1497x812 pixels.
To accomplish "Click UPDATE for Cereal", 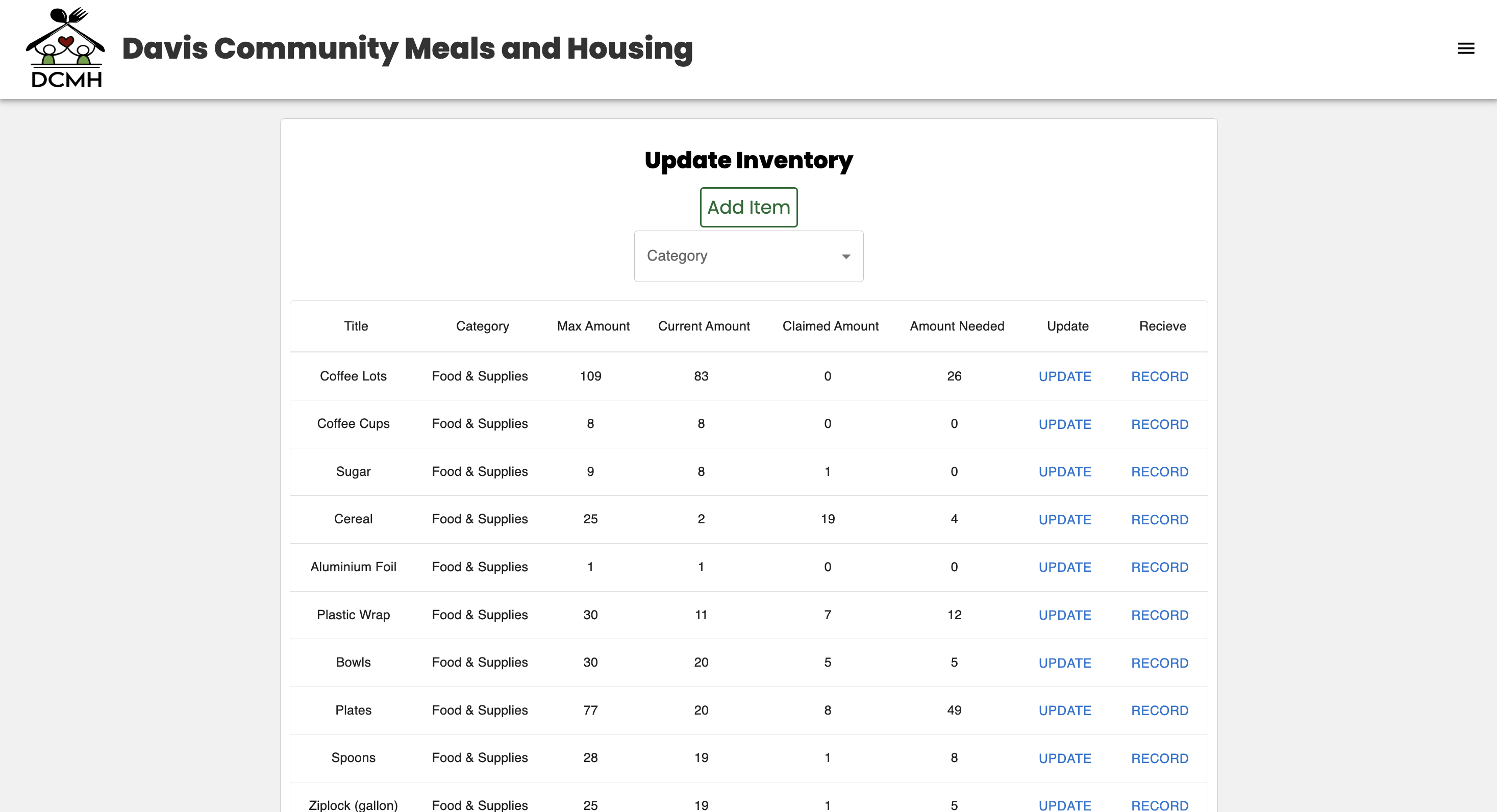I will [1064, 519].
